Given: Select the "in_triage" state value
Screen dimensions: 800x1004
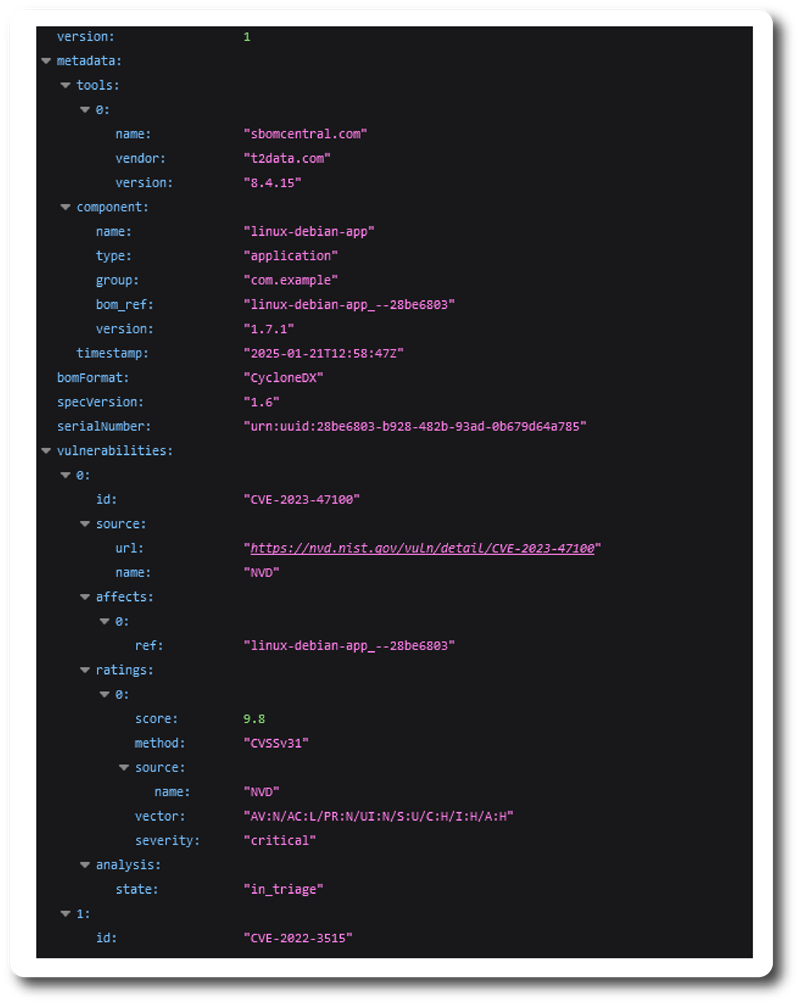Looking at the screenshot, I should pyautogui.click(x=284, y=889).
